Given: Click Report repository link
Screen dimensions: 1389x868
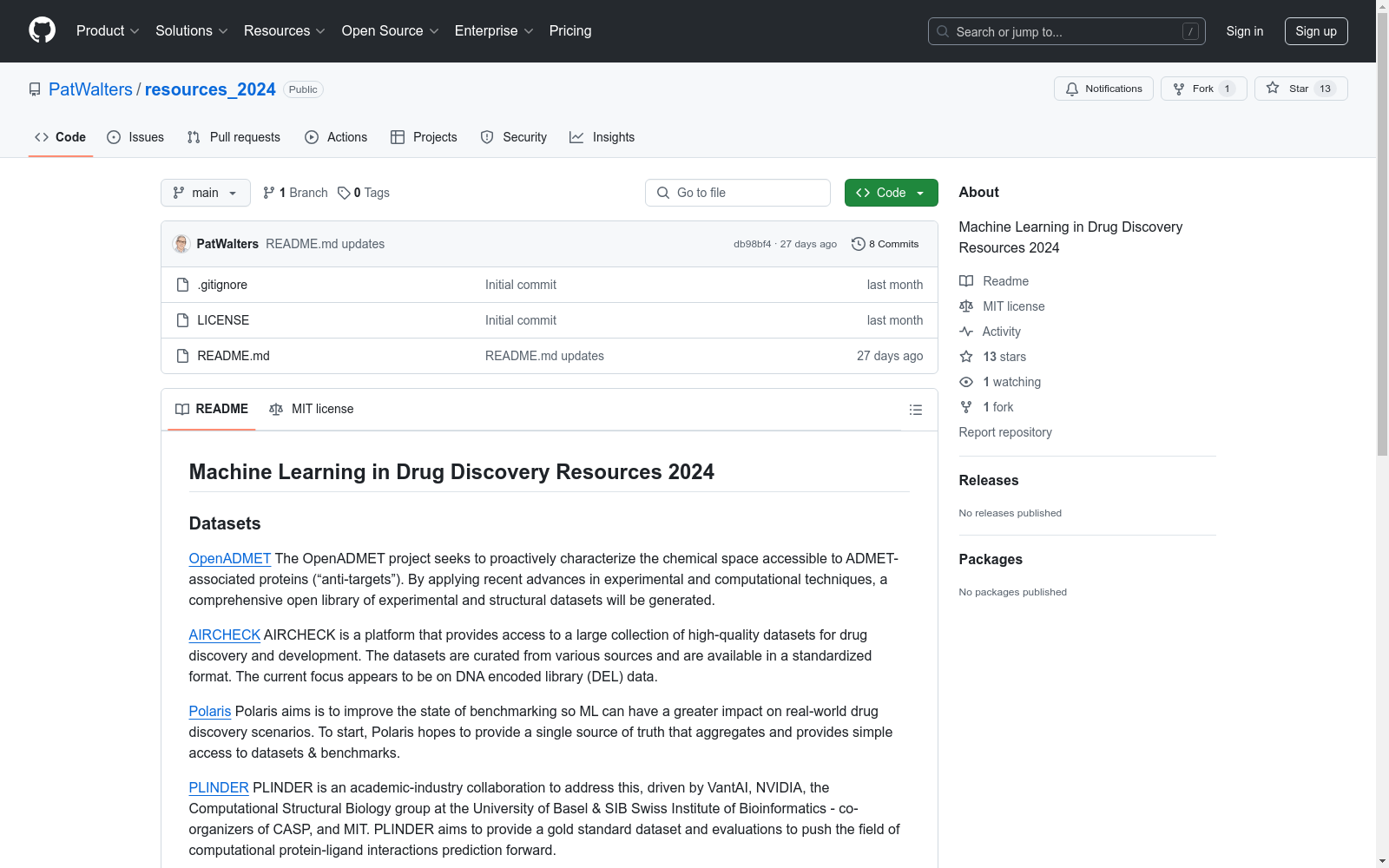Looking at the screenshot, I should tap(1005, 432).
